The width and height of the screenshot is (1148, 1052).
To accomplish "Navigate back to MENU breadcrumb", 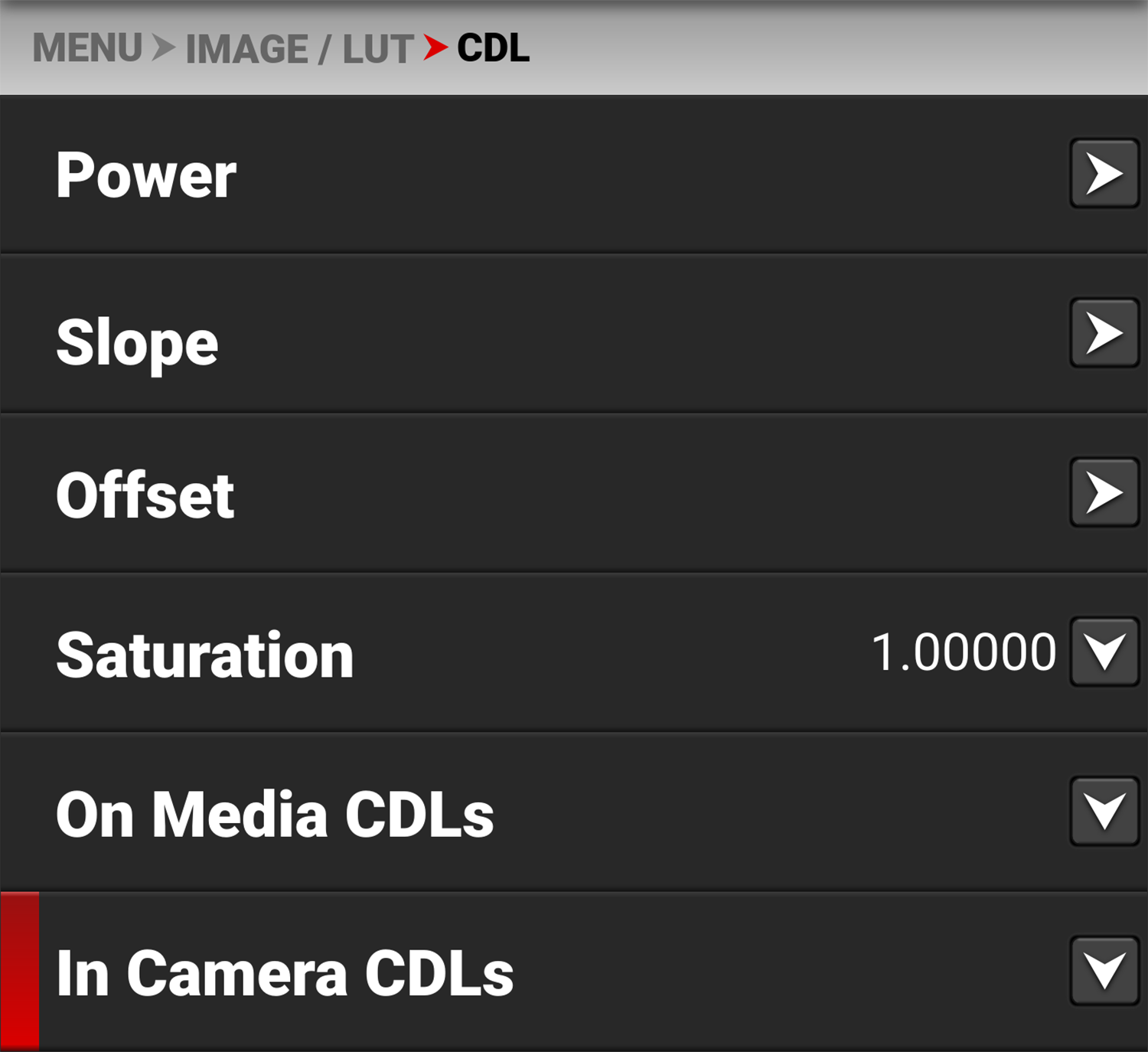I will 88,48.
